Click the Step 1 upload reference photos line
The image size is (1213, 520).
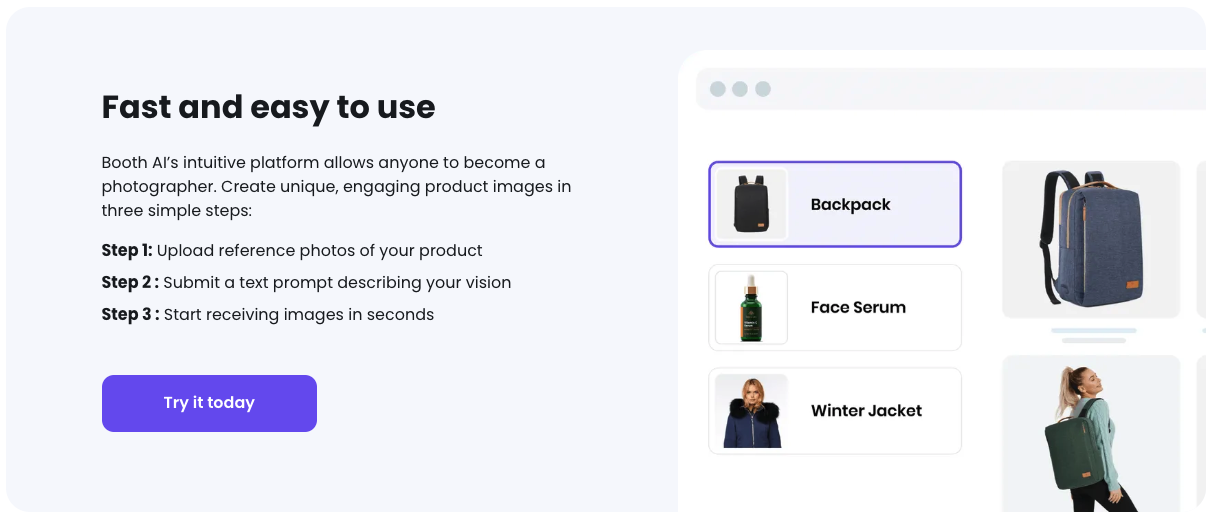(292, 250)
